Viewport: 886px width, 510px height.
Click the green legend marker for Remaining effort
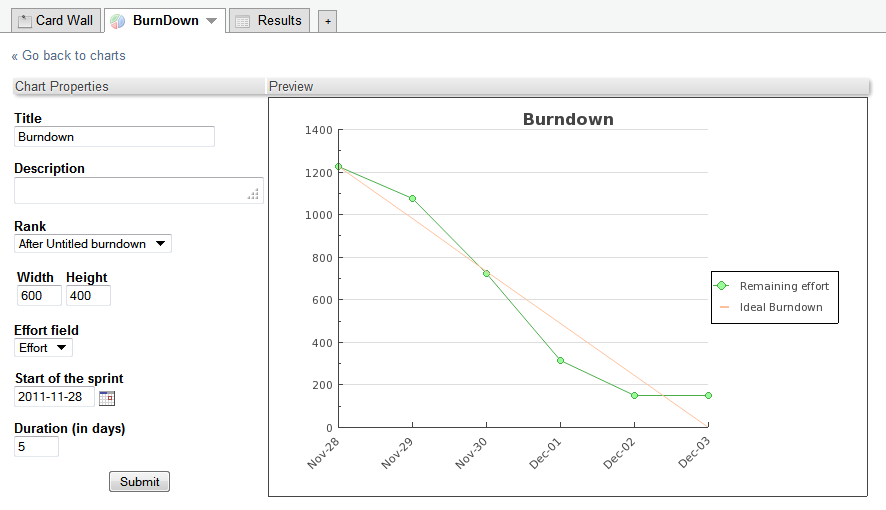coord(722,286)
